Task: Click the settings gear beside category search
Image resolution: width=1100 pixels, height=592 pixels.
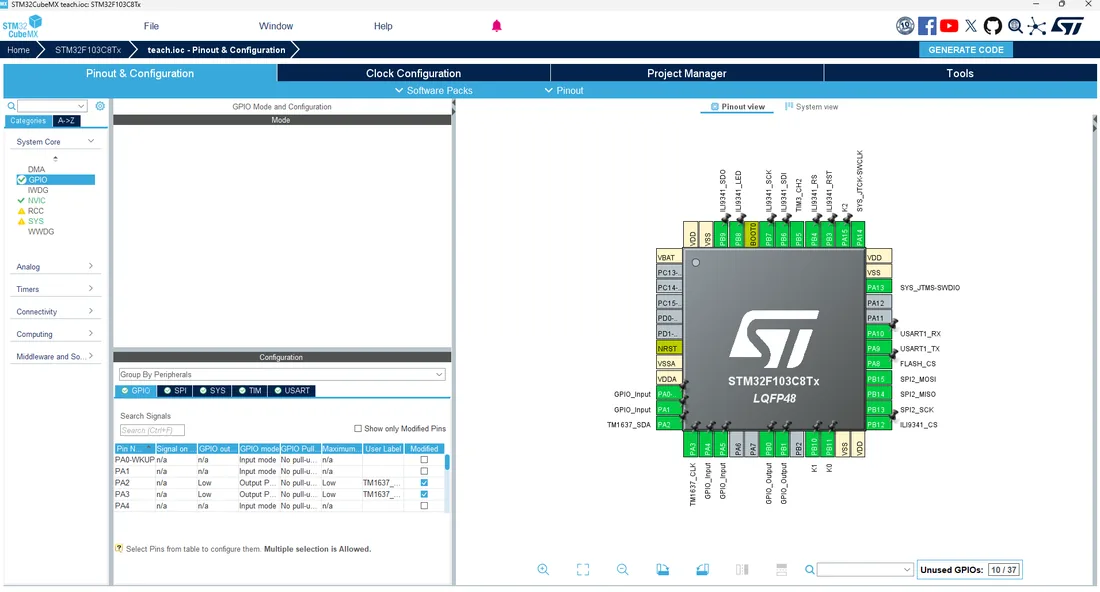Action: [x=100, y=106]
